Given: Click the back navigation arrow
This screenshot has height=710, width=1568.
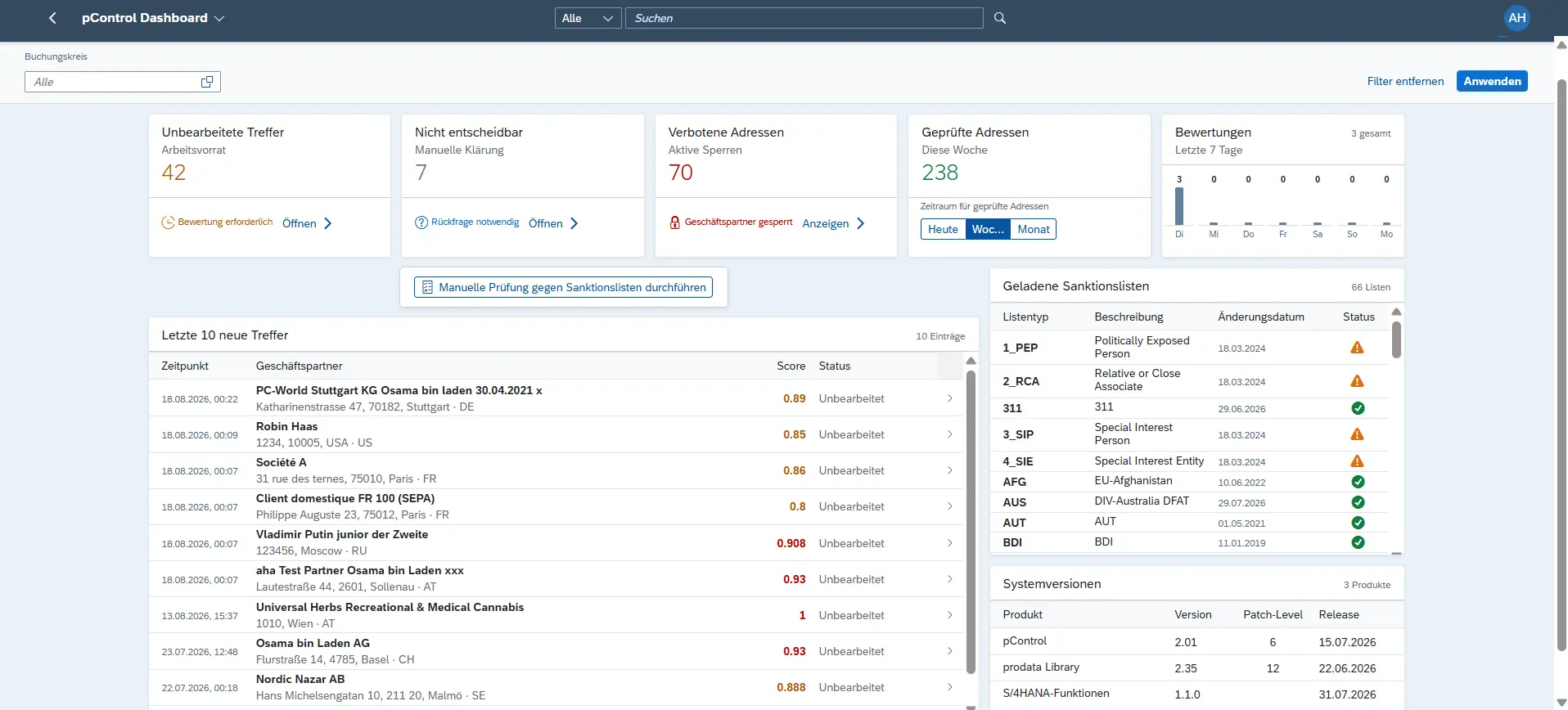Looking at the screenshot, I should point(52,18).
